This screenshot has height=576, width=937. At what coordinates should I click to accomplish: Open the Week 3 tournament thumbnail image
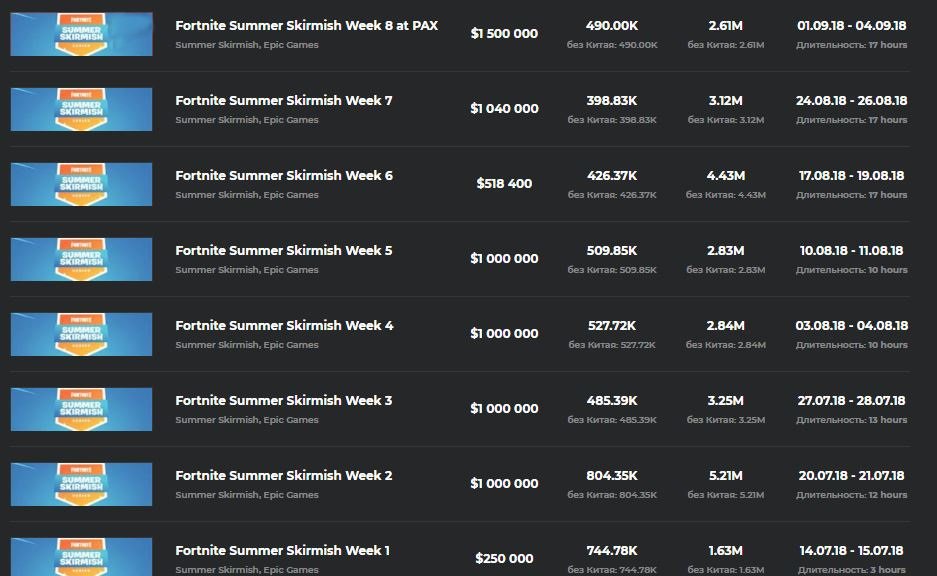click(81, 409)
